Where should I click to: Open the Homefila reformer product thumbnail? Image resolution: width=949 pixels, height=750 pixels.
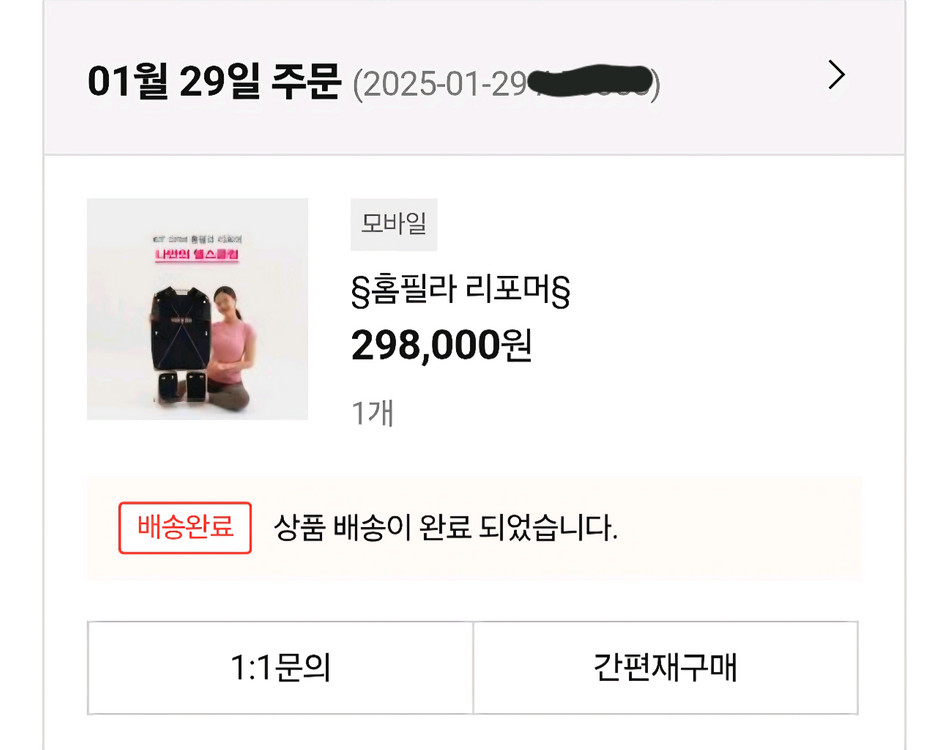[195, 308]
